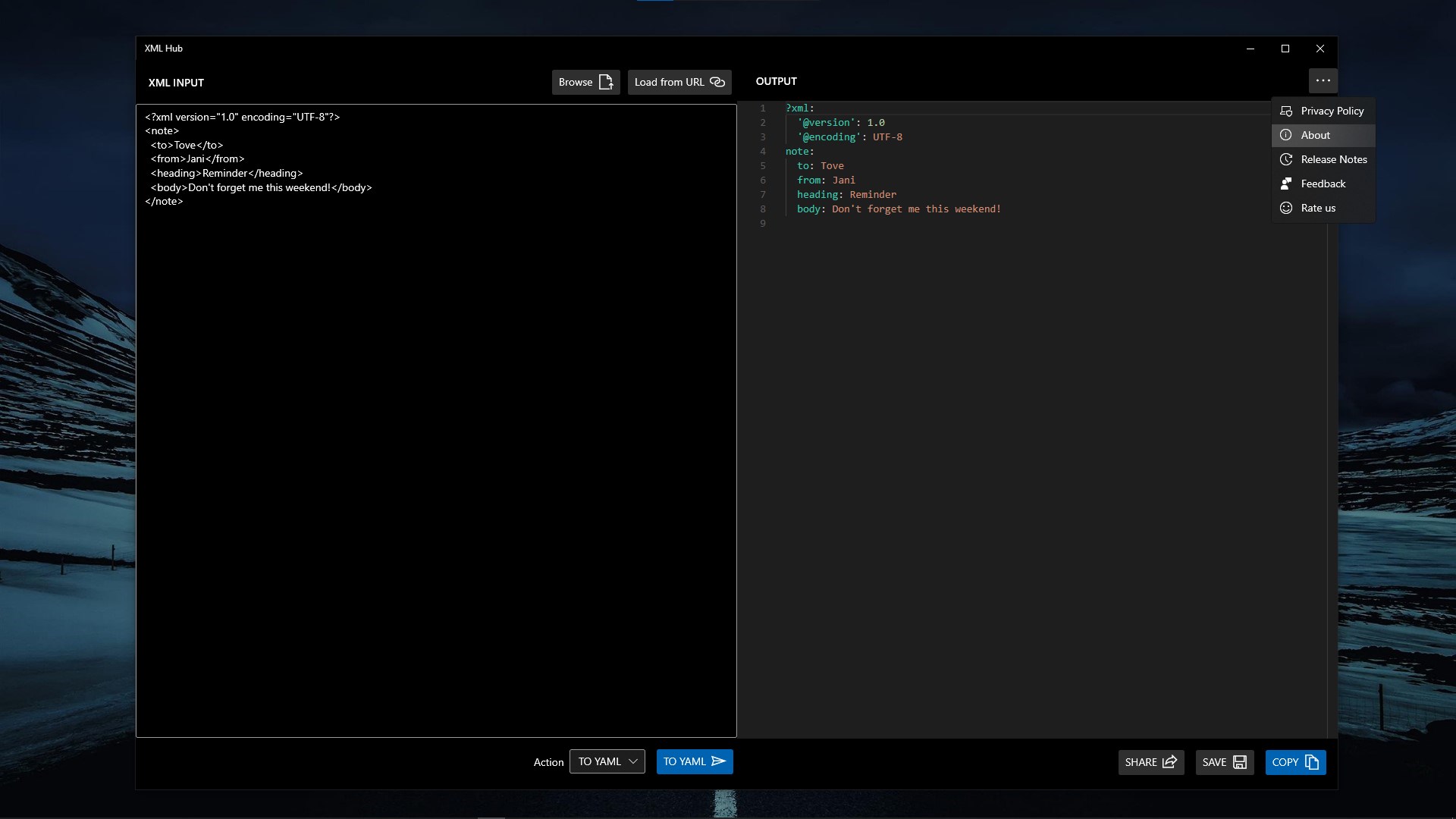Click output line number 9
Image resolution: width=1456 pixels, height=819 pixels.
pyautogui.click(x=763, y=223)
